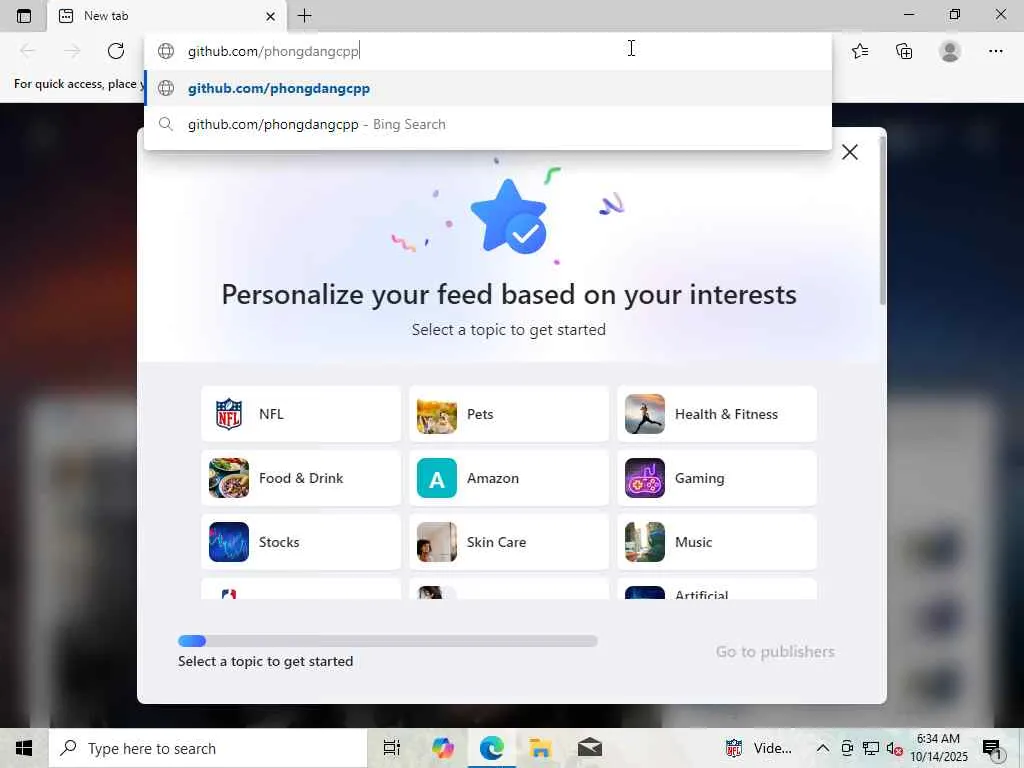The height and width of the screenshot is (768, 1024).
Task: Open Mail app from the taskbar
Action: click(x=590, y=748)
